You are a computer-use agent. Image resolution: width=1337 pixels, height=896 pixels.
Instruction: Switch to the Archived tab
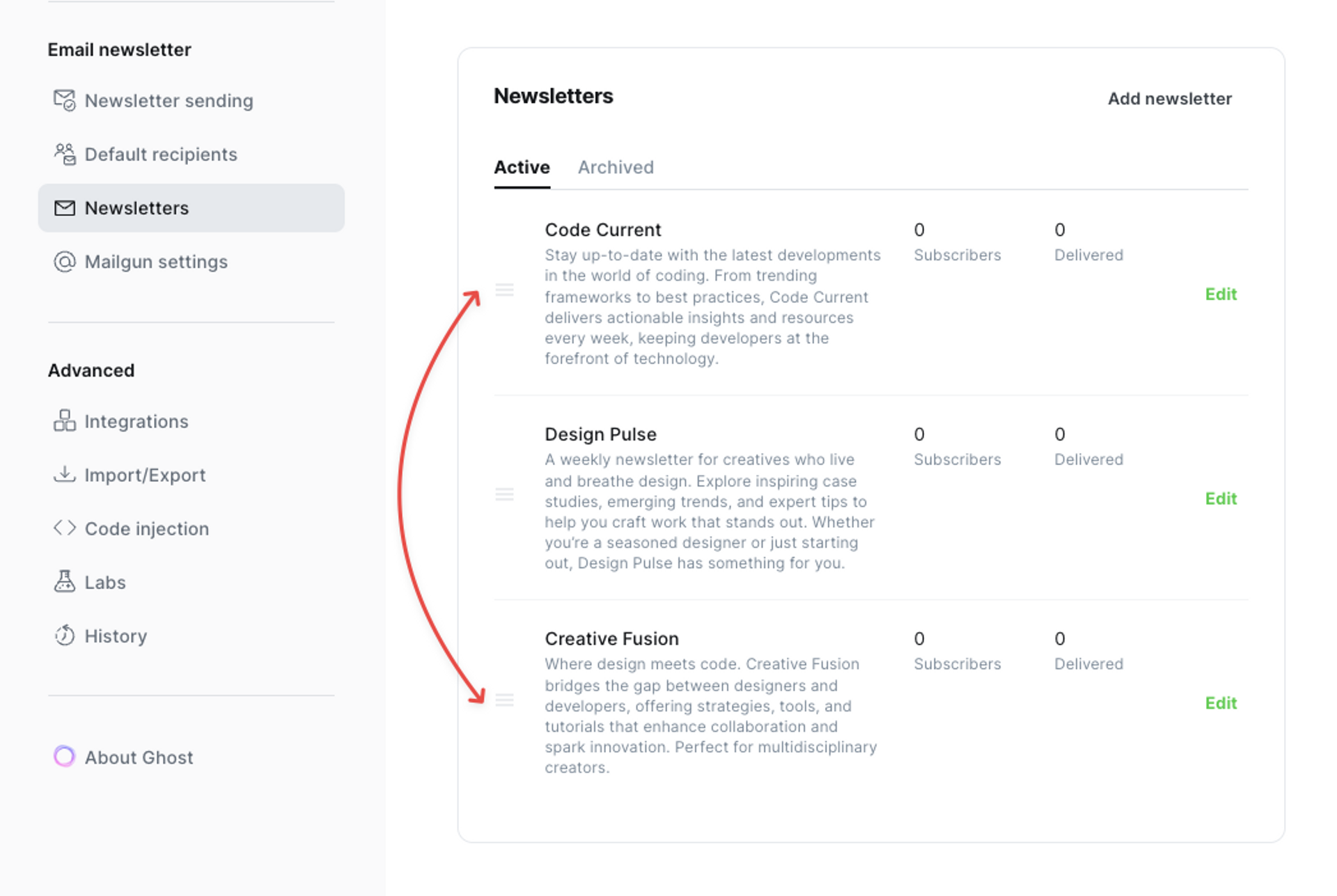pyautogui.click(x=615, y=167)
